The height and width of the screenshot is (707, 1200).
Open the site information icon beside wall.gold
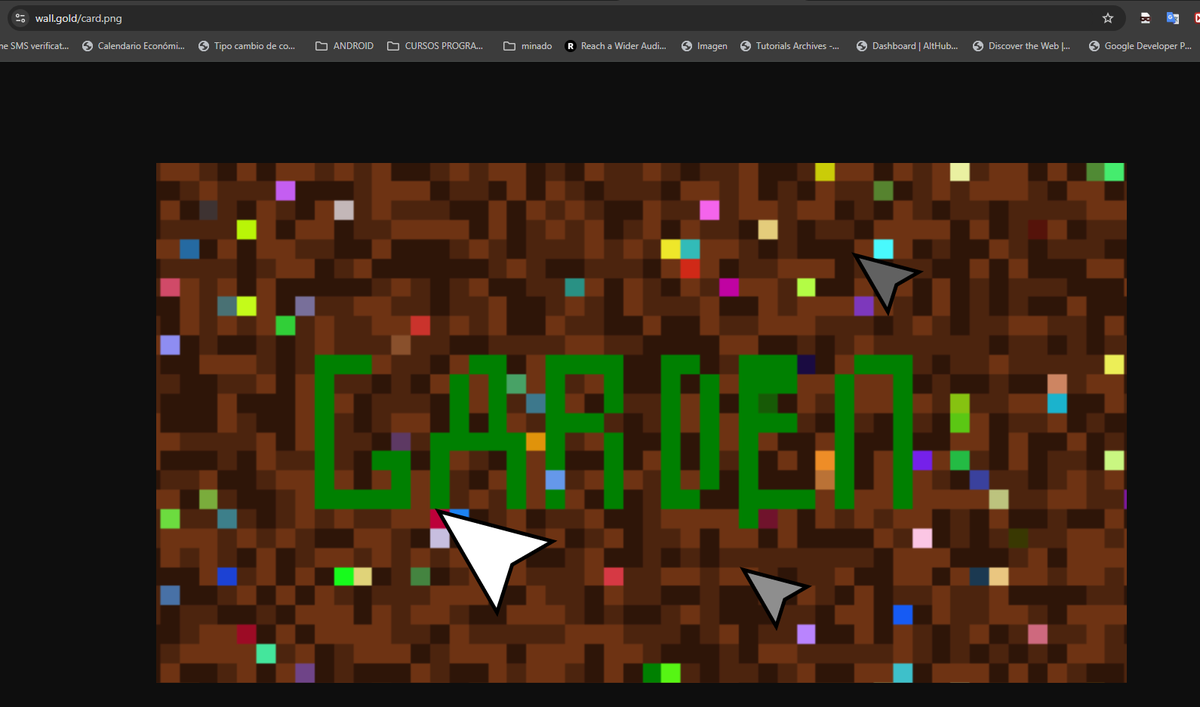[x=19, y=18]
